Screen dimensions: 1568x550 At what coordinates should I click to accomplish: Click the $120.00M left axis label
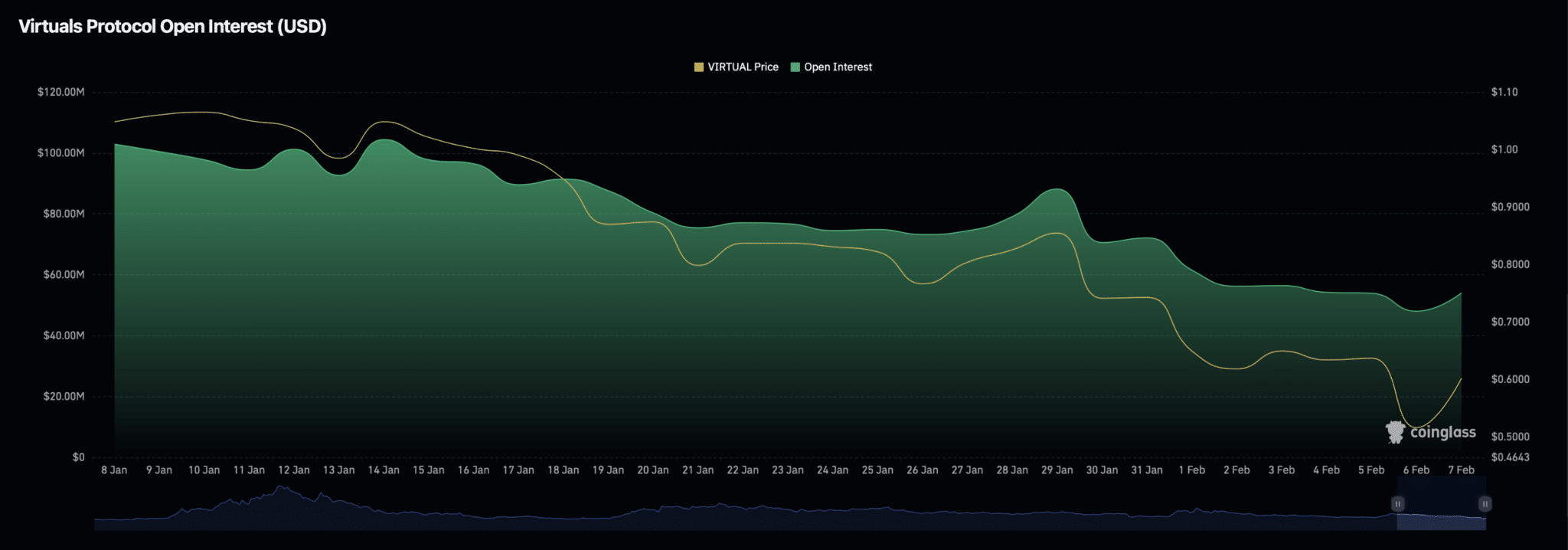60,92
